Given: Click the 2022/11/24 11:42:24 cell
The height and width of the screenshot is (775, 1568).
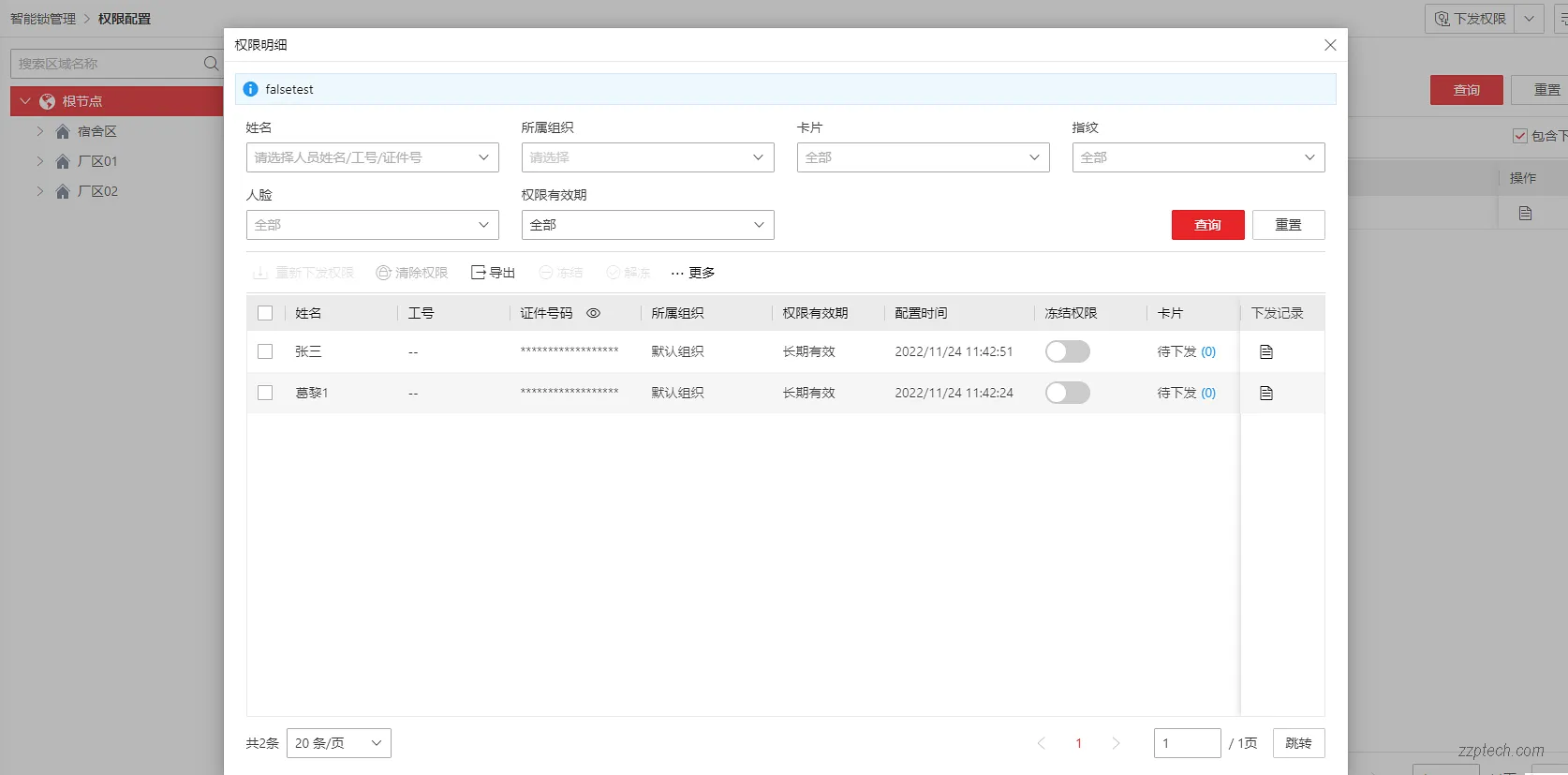Looking at the screenshot, I should (954, 393).
